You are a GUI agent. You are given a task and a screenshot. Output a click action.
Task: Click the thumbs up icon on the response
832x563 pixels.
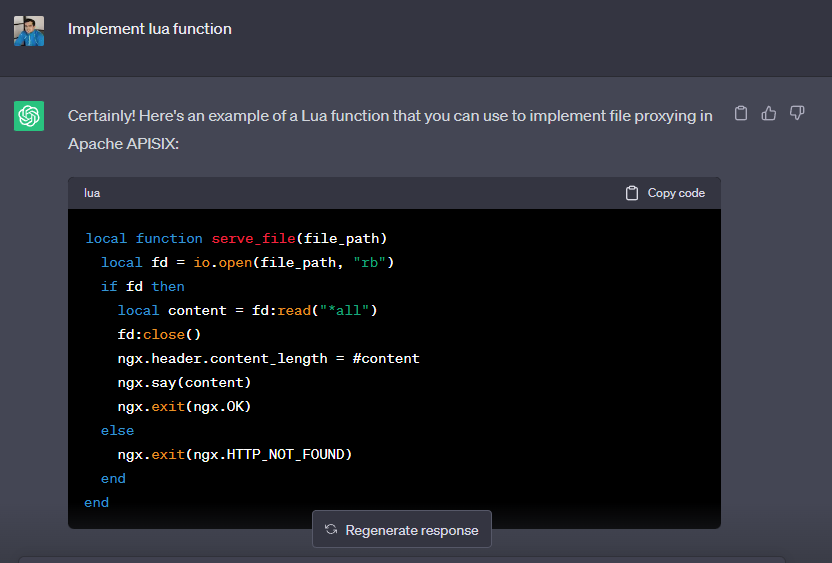point(769,113)
